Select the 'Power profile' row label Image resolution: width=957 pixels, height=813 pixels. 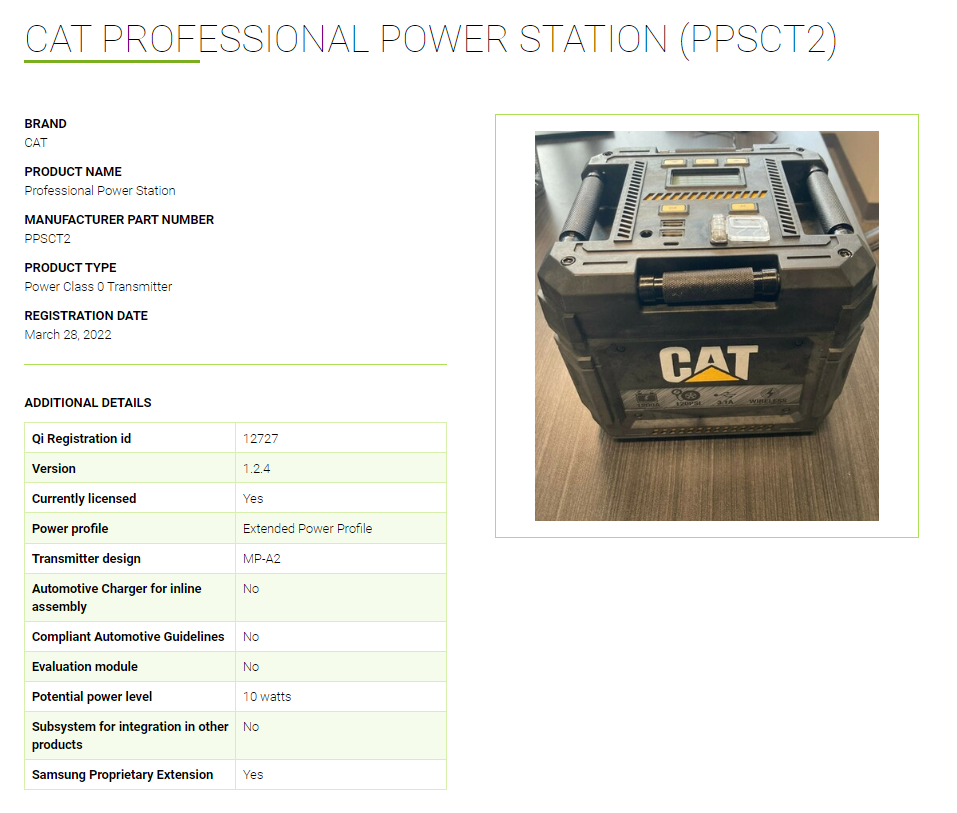tap(70, 529)
